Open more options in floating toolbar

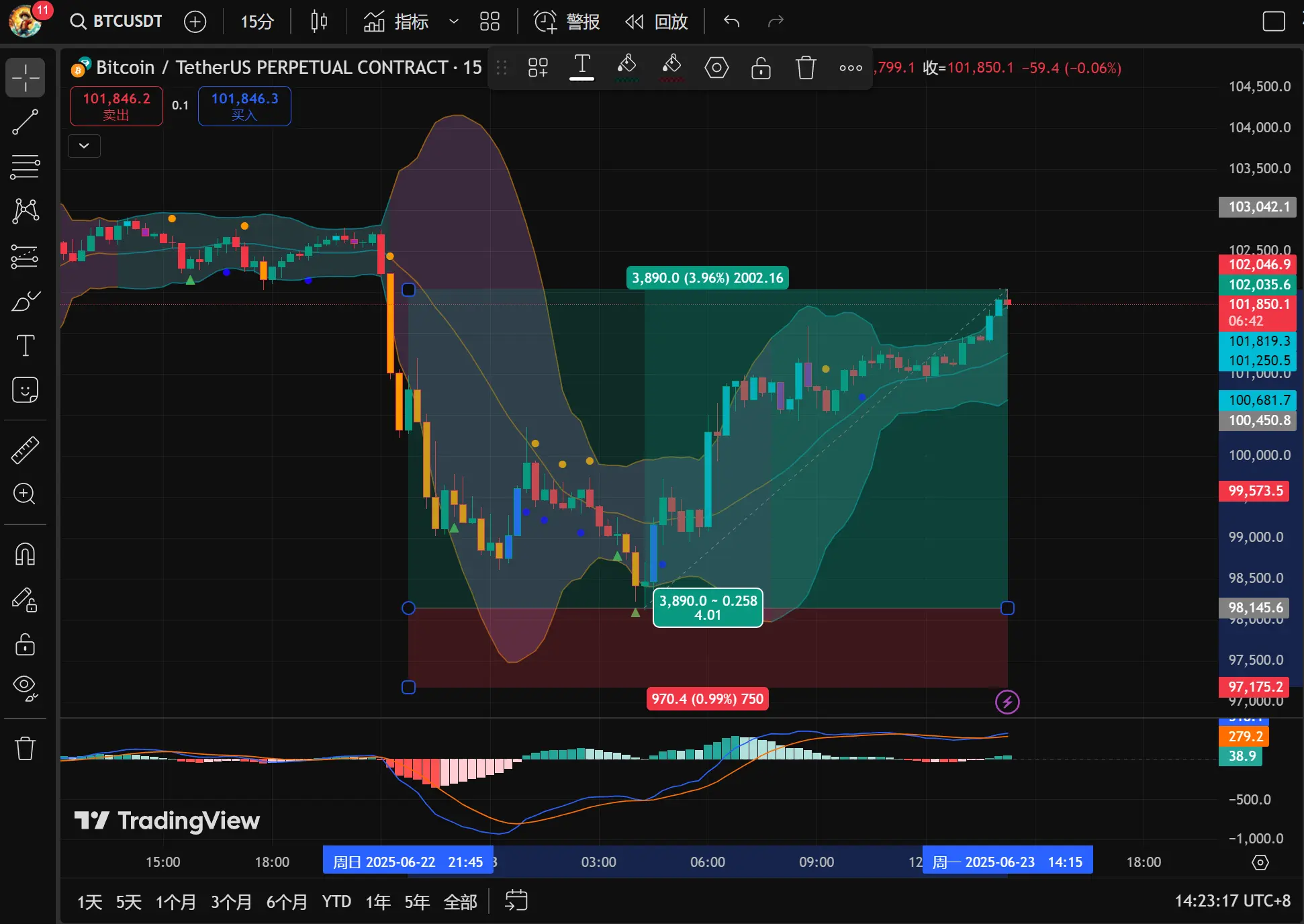pos(851,67)
